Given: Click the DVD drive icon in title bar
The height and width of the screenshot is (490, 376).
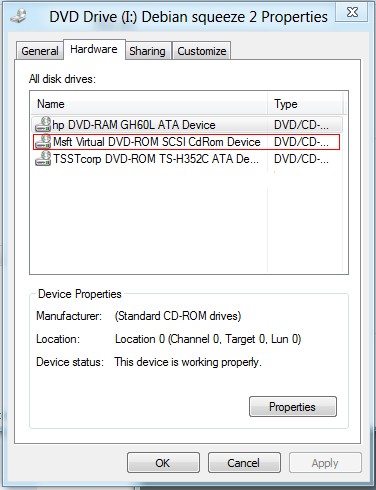Looking at the screenshot, I should pyautogui.click(x=19, y=16).
